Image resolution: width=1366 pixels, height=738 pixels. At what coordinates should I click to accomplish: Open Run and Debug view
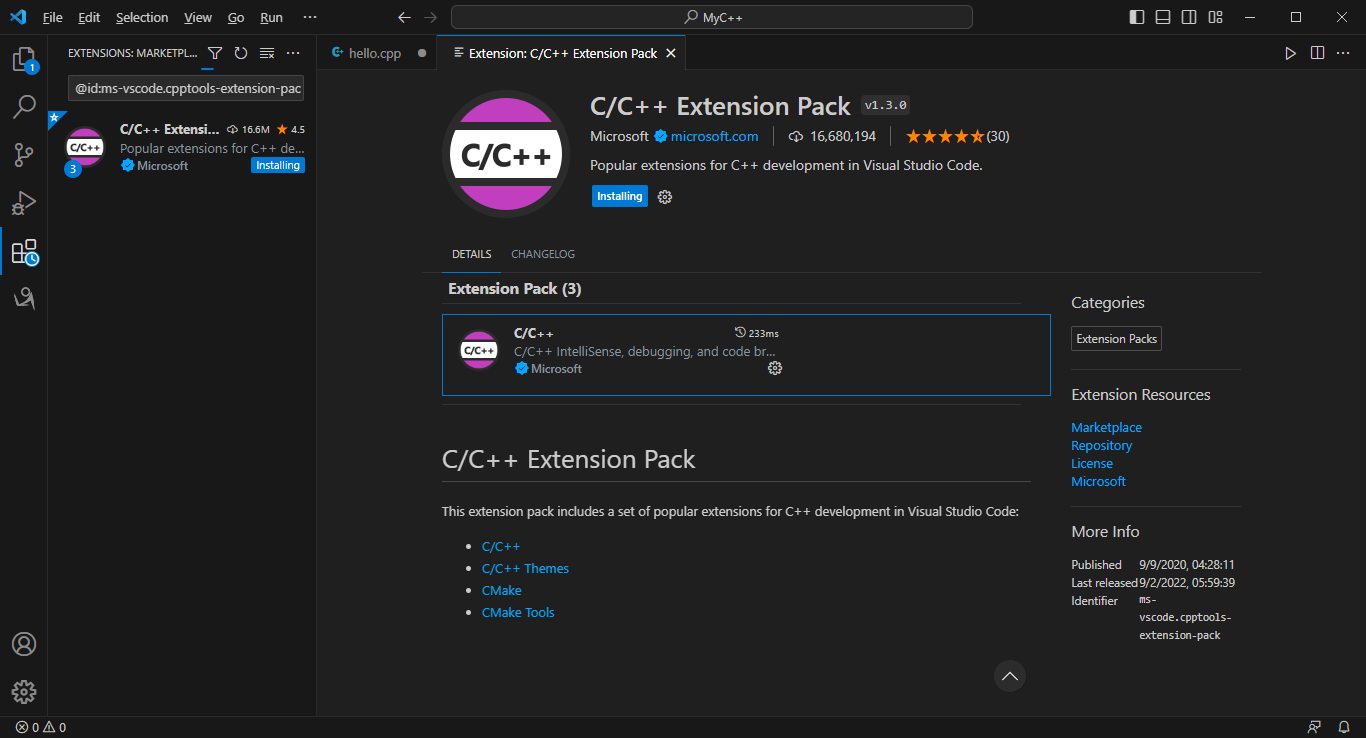pos(24,203)
